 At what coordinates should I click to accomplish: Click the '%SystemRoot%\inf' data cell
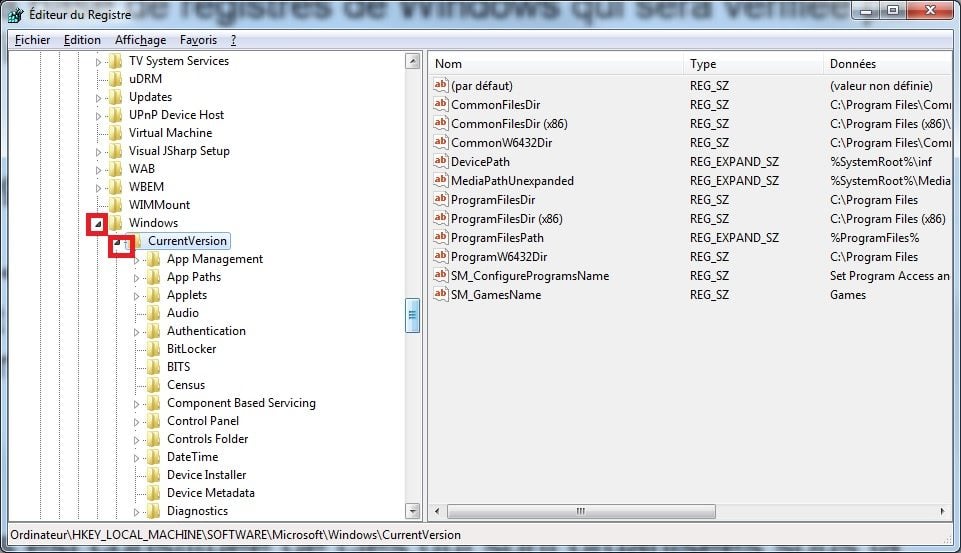click(881, 162)
